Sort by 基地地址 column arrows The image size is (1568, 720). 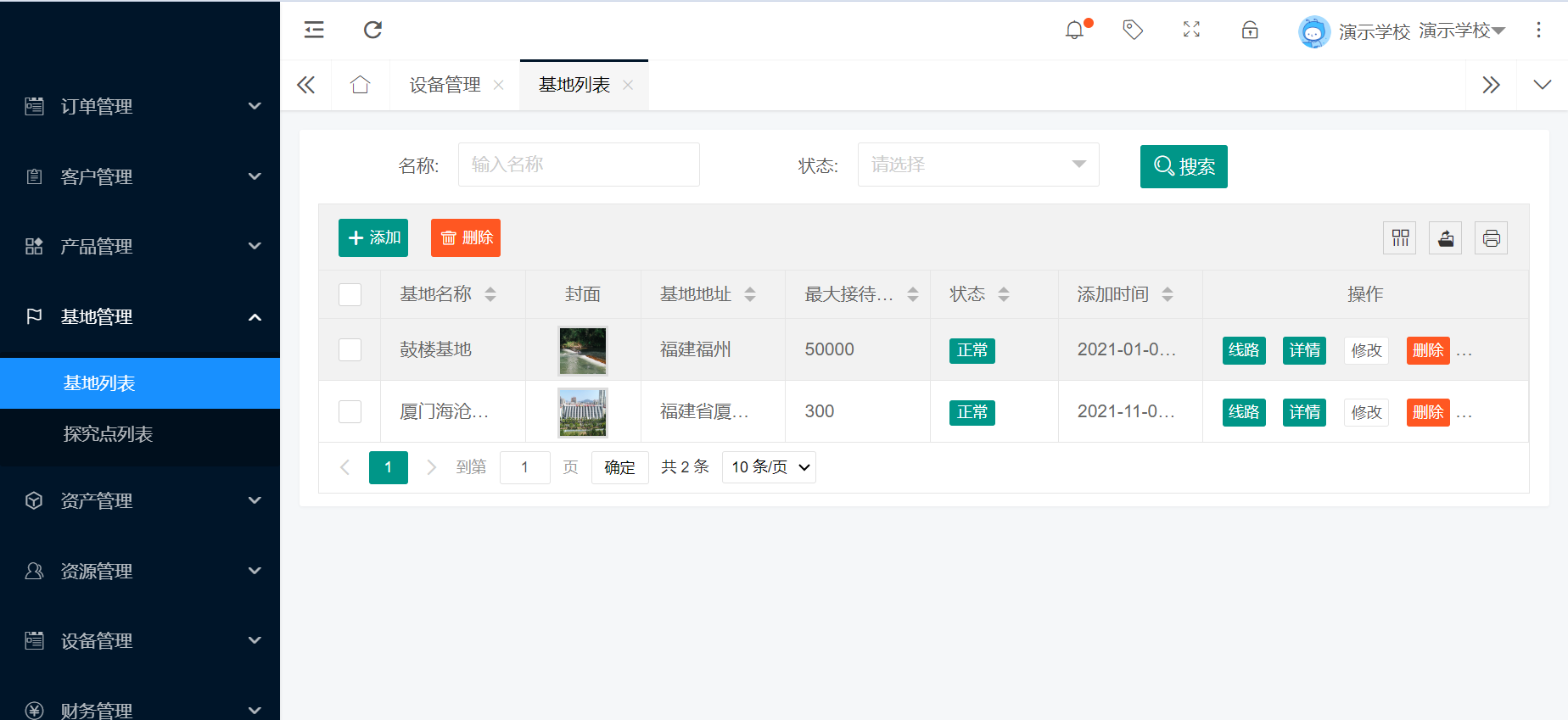(x=750, y=294)
